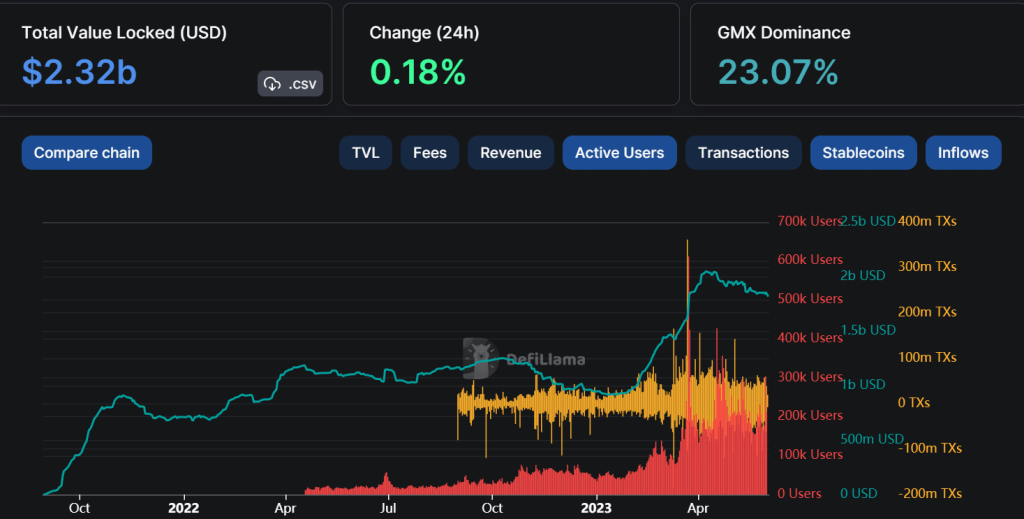Disable the Active Users series
This screenshot has width=1024, height=519.
(x=619, y=153)
